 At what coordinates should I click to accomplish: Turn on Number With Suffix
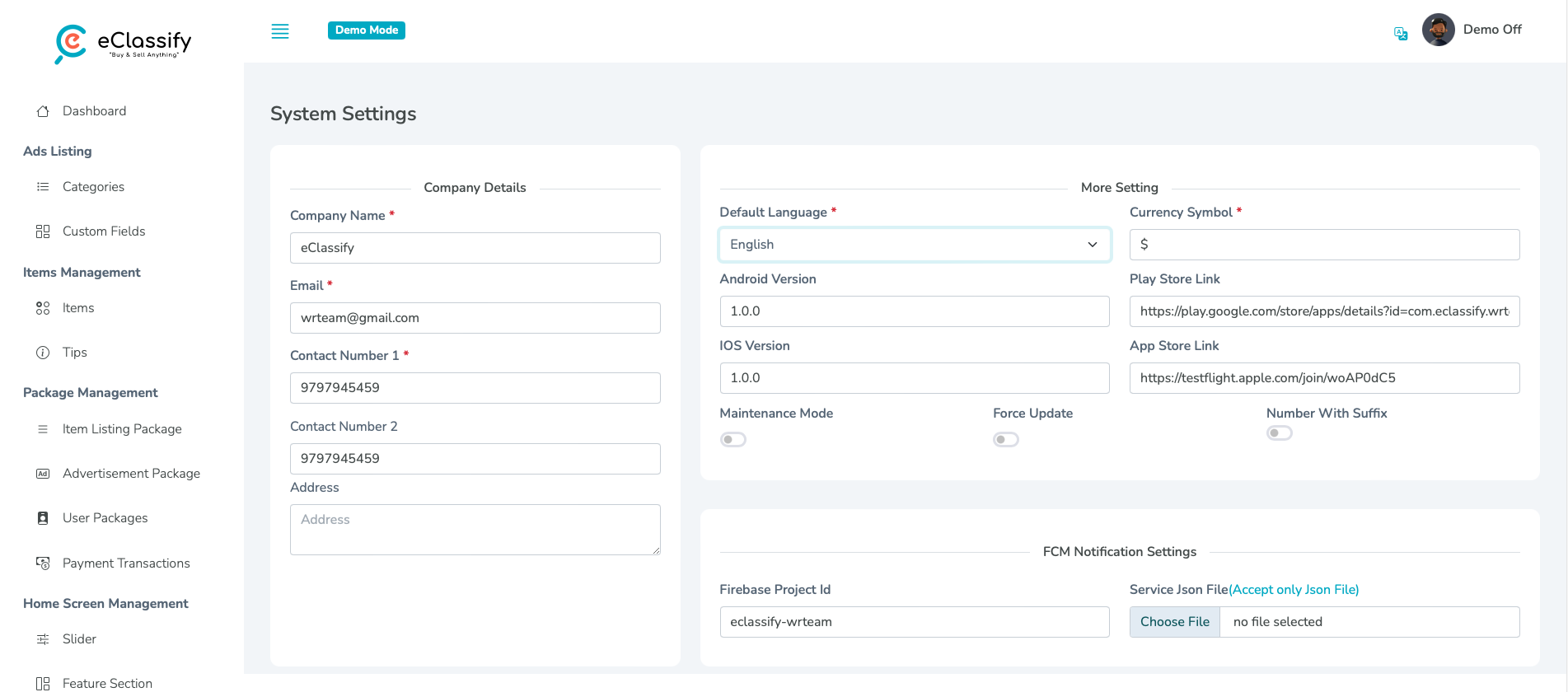[1279, 433]
